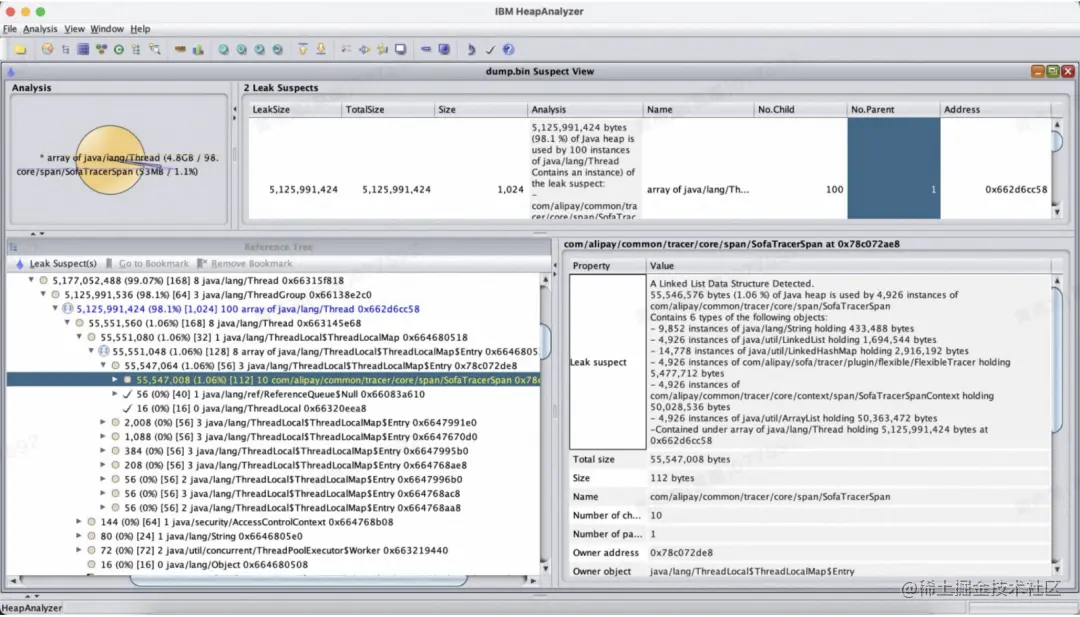
Task: Open the Analysis menu
Action: tap(40, 29)
